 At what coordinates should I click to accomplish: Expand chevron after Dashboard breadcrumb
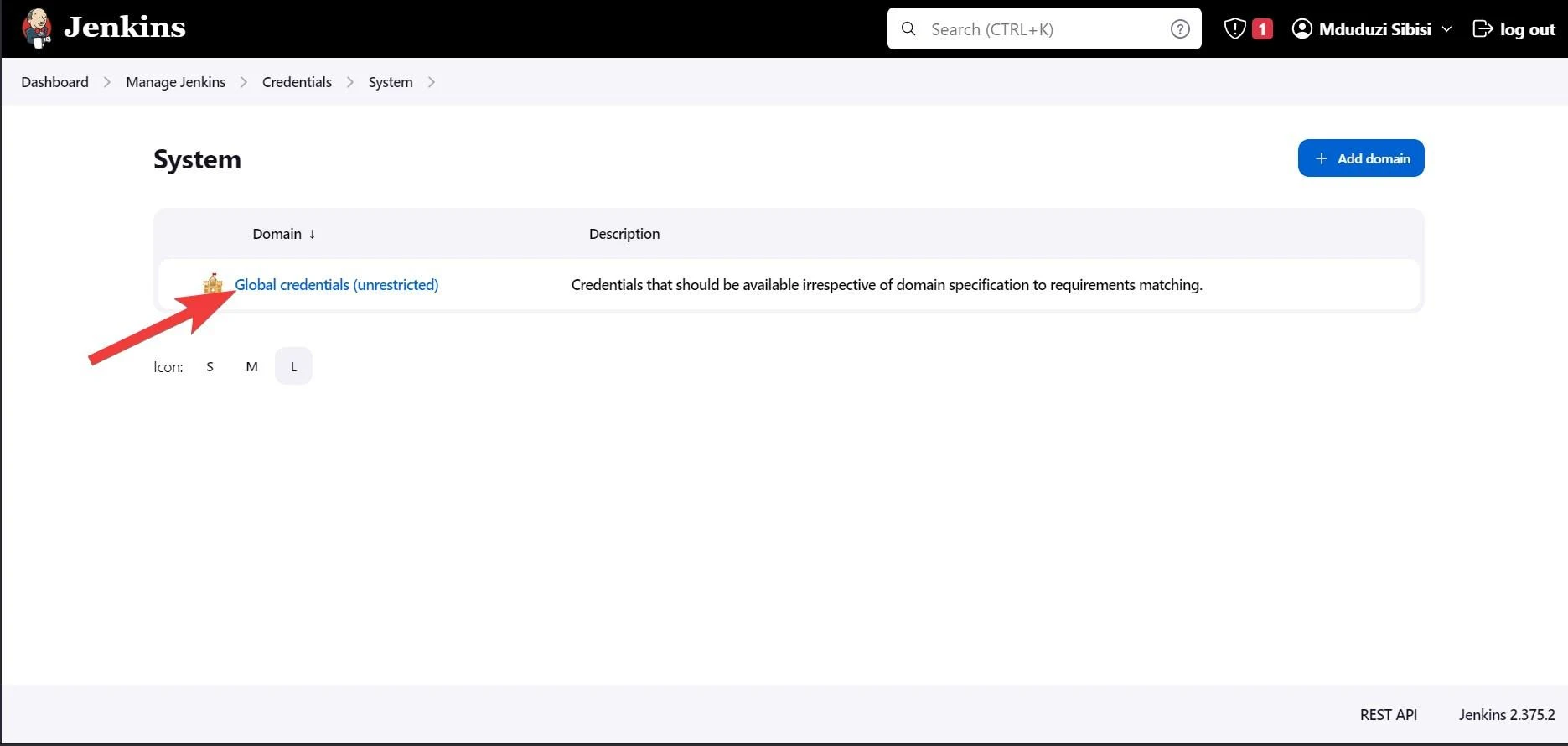click(x=107, y=82)
